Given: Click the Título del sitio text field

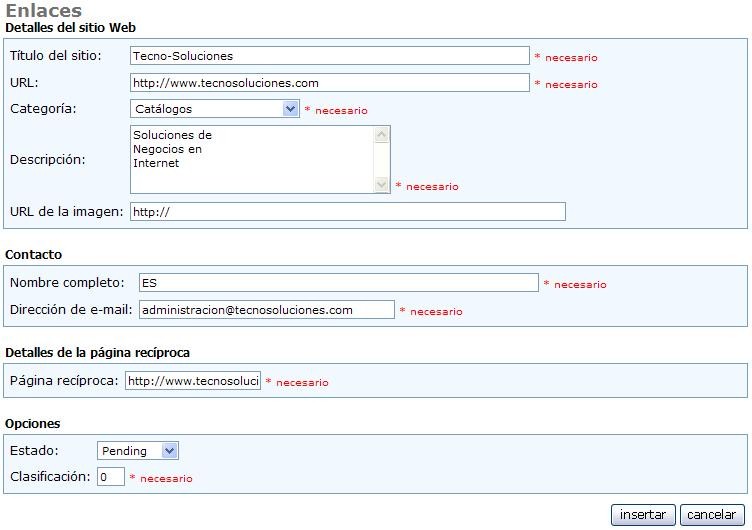Looking at the screenshot, I should click(329, 56).
